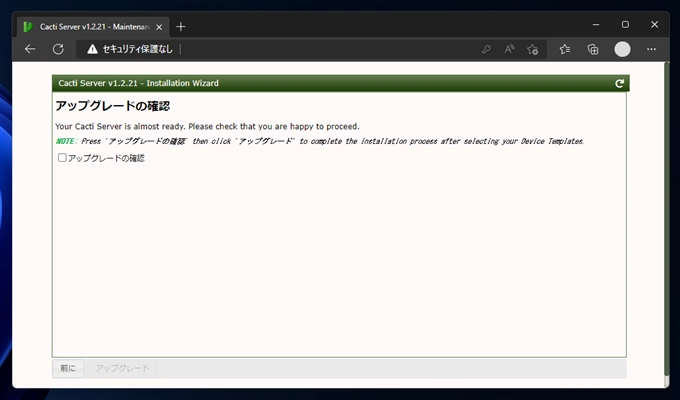Add this page to favorites star

click(x=533, y=49)
